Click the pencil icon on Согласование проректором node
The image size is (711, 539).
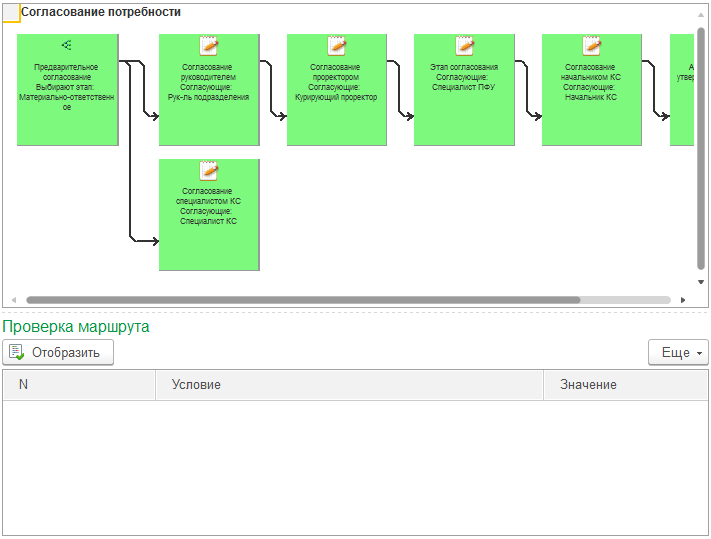tap(337, 45)
